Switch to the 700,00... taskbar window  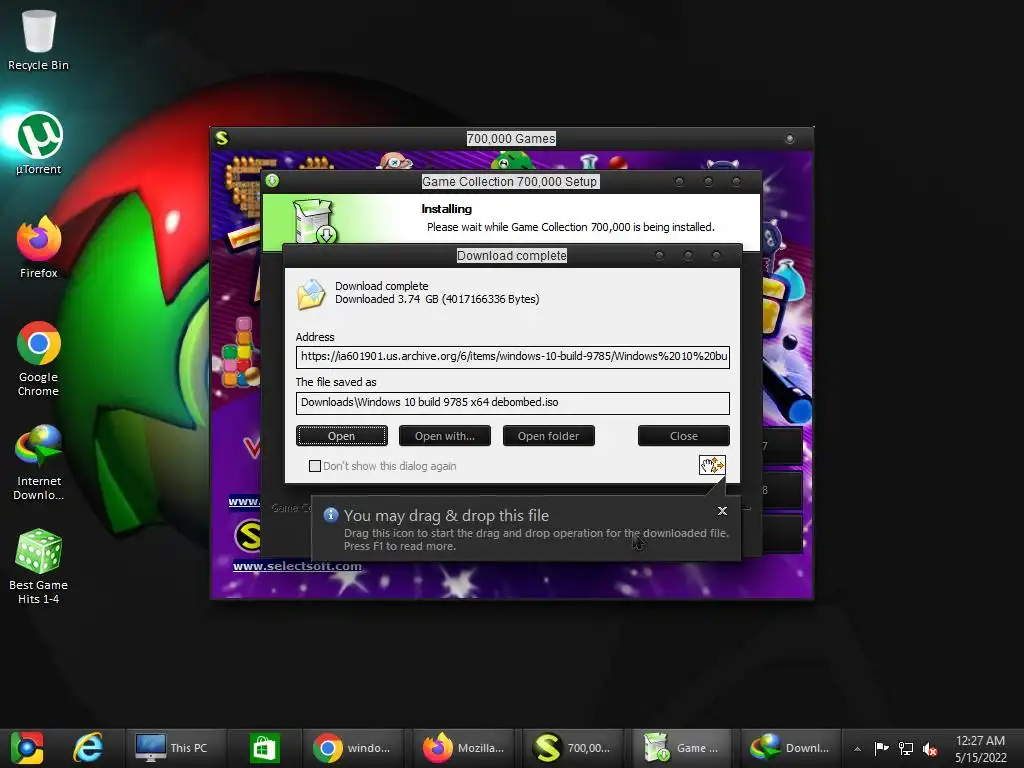571,748
